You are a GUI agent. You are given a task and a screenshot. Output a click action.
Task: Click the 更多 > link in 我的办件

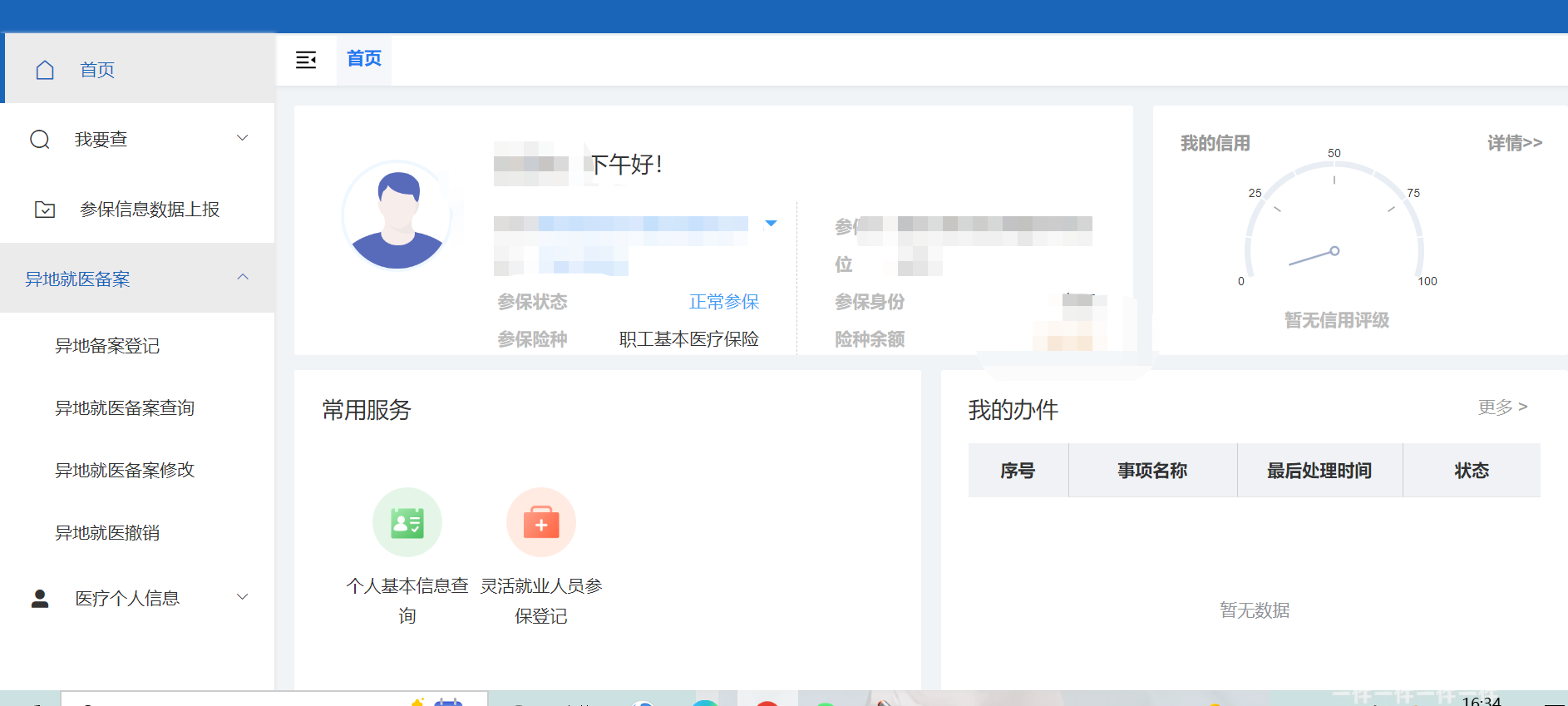click(x=1501, y=407)
